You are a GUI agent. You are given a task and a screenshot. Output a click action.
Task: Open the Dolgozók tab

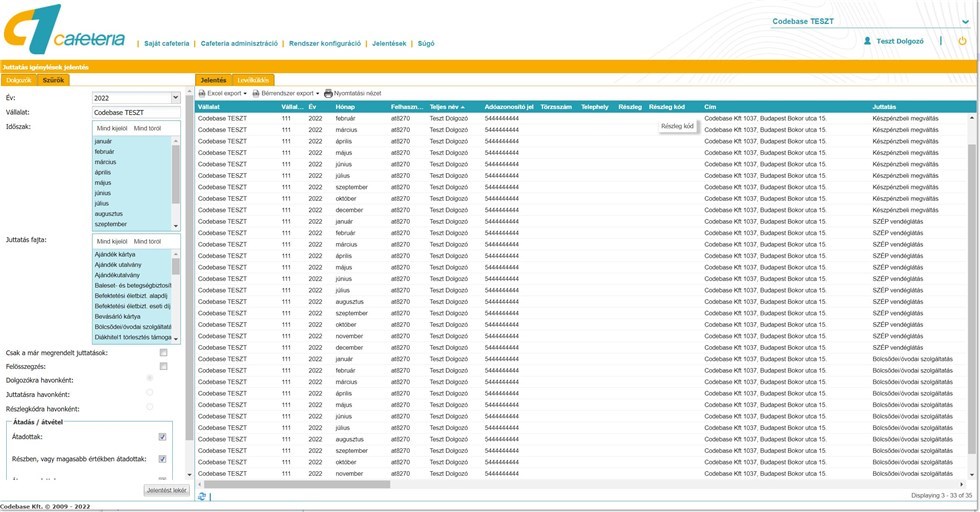point(19,80)
